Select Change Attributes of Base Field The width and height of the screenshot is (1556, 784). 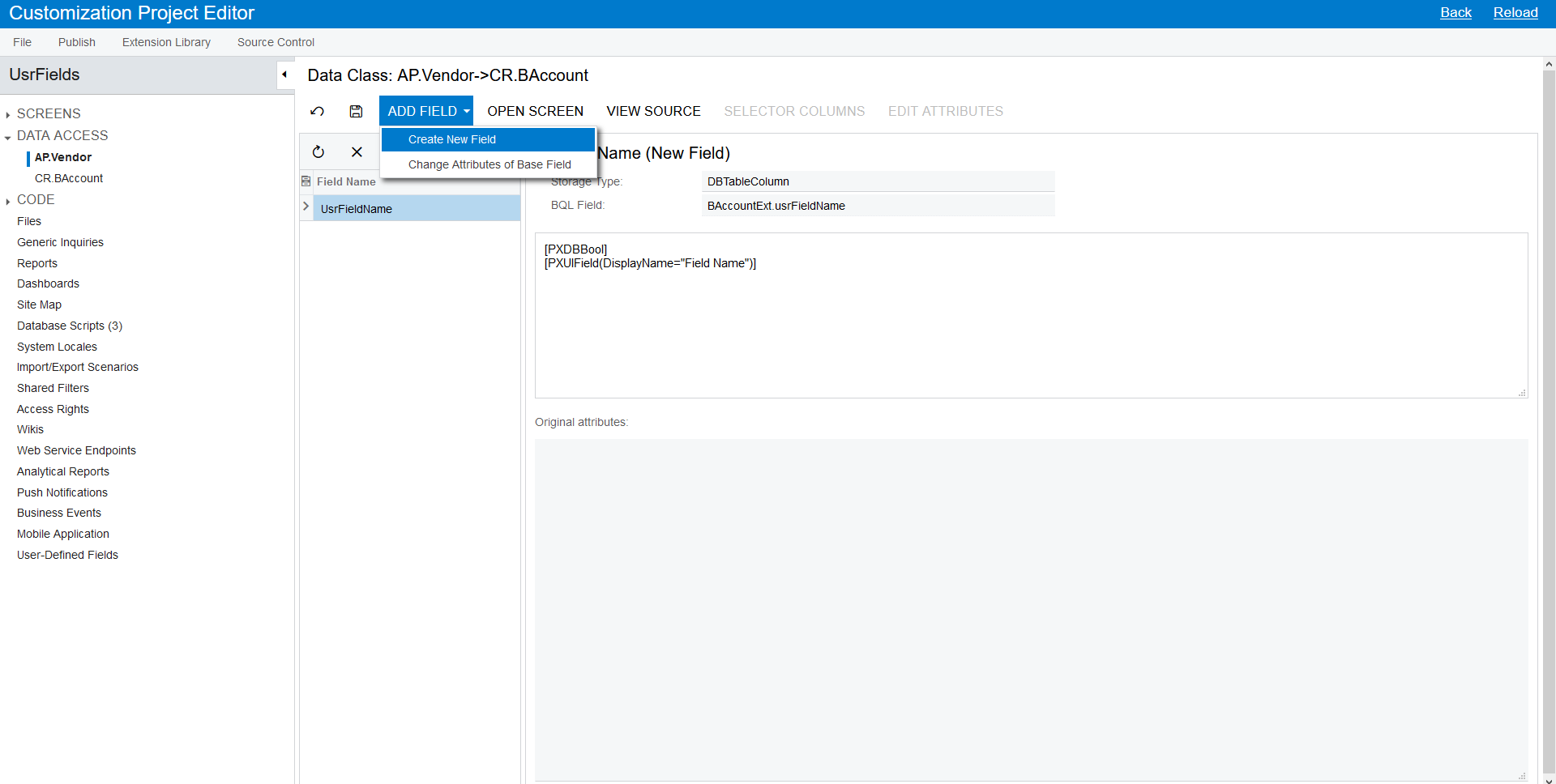pyautogui.click(x=489, y=164)
